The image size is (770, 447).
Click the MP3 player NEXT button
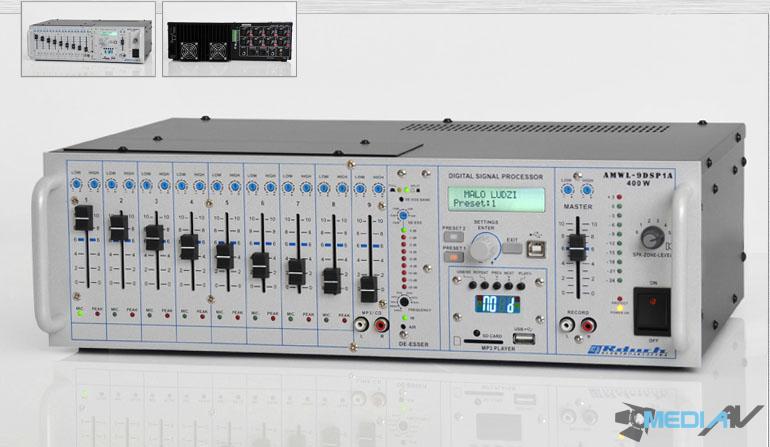pos(509,285)
